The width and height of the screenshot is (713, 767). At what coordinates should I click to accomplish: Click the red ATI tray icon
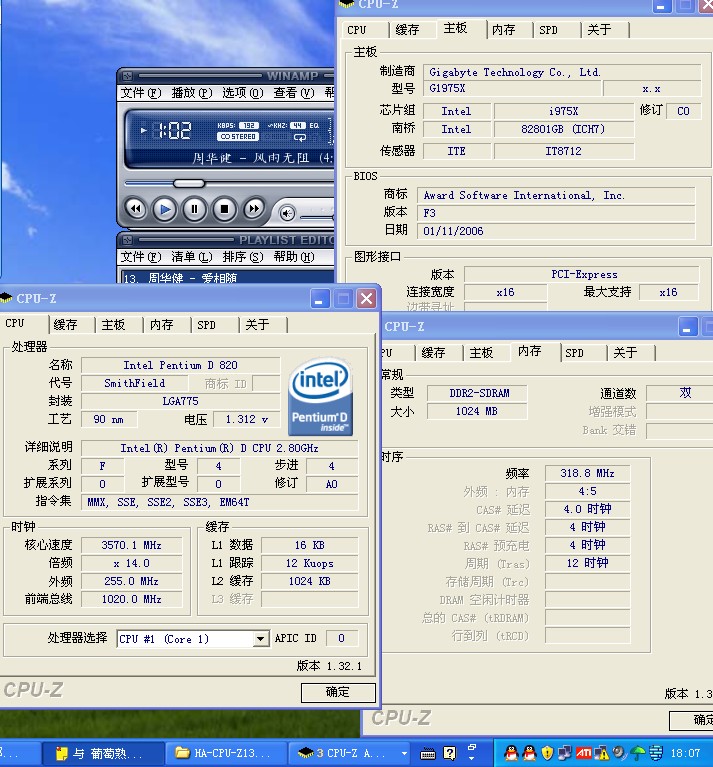[583, 753]
